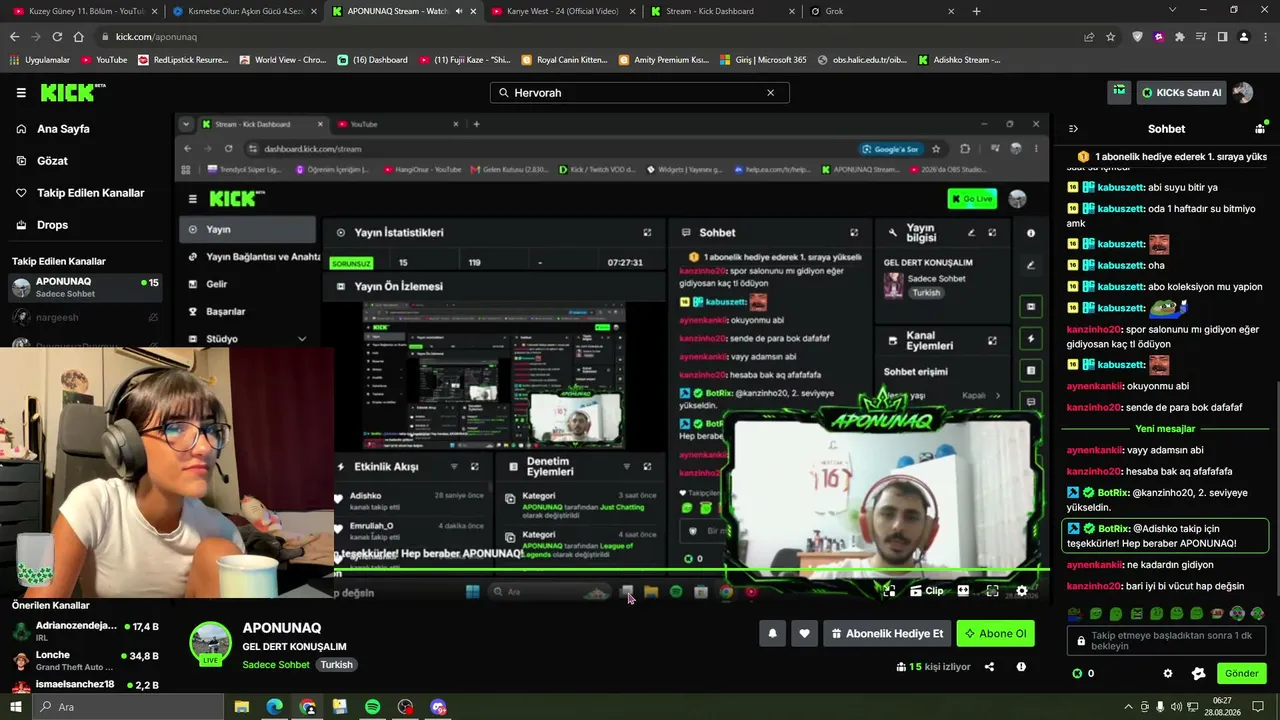Open a new browser tab
This screenshot has width=1280, height=720.
[x=976, y=11]
